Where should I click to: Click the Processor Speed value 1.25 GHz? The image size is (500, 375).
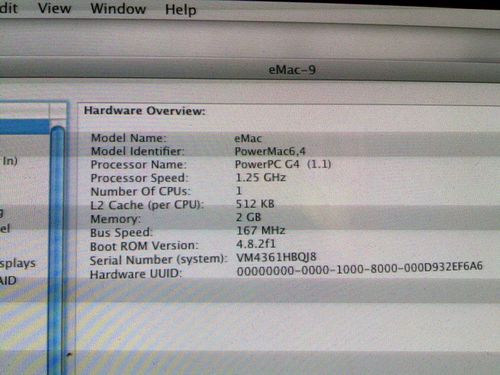click(261, 177)
